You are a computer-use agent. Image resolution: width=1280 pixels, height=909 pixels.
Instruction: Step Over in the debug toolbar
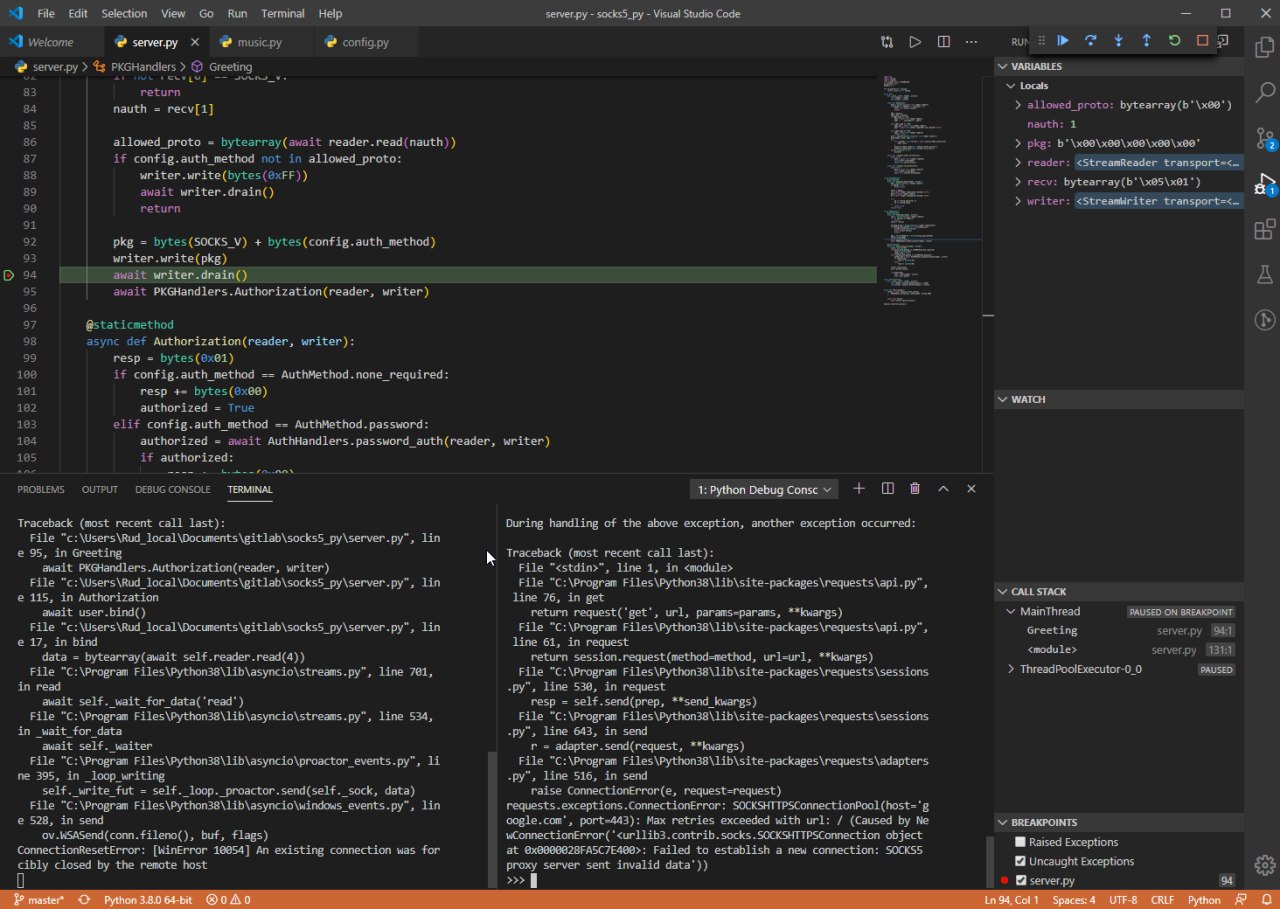[1091, 41]
